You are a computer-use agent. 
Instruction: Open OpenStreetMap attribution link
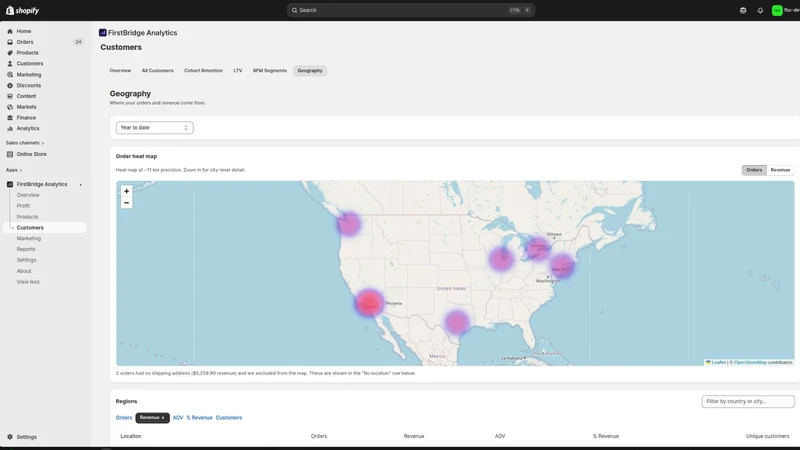(750, 362)
